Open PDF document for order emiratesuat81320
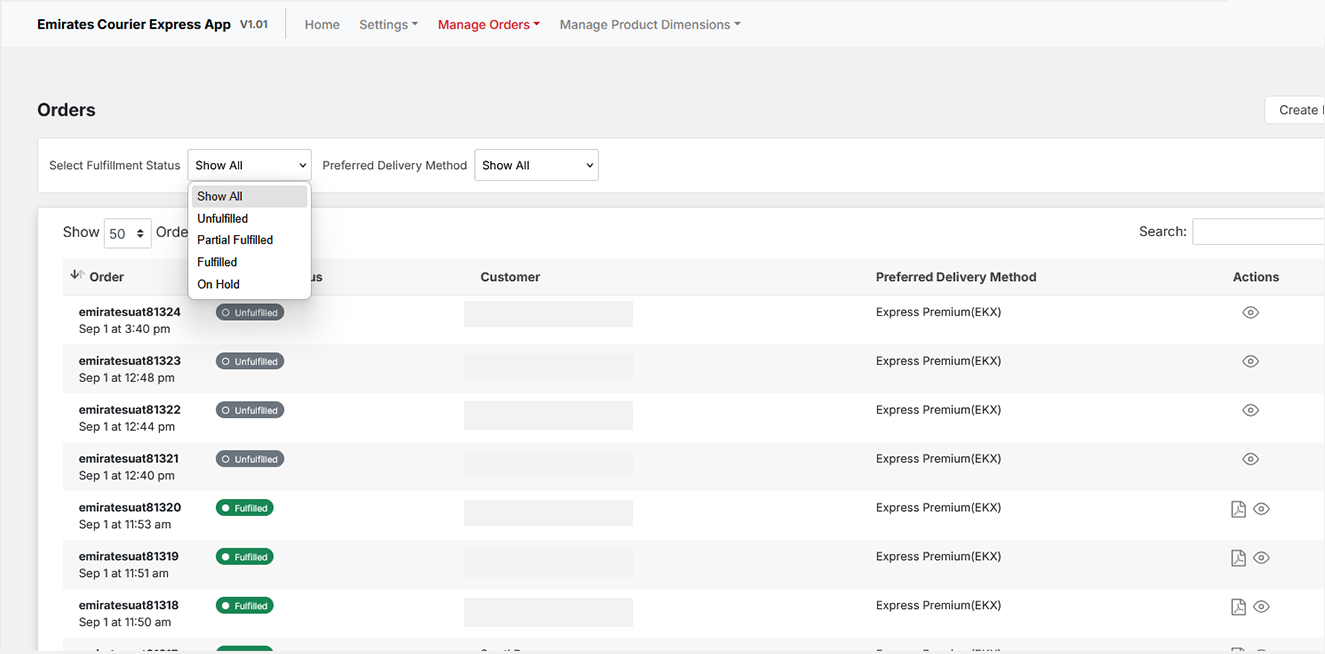 pos(1238,509)
